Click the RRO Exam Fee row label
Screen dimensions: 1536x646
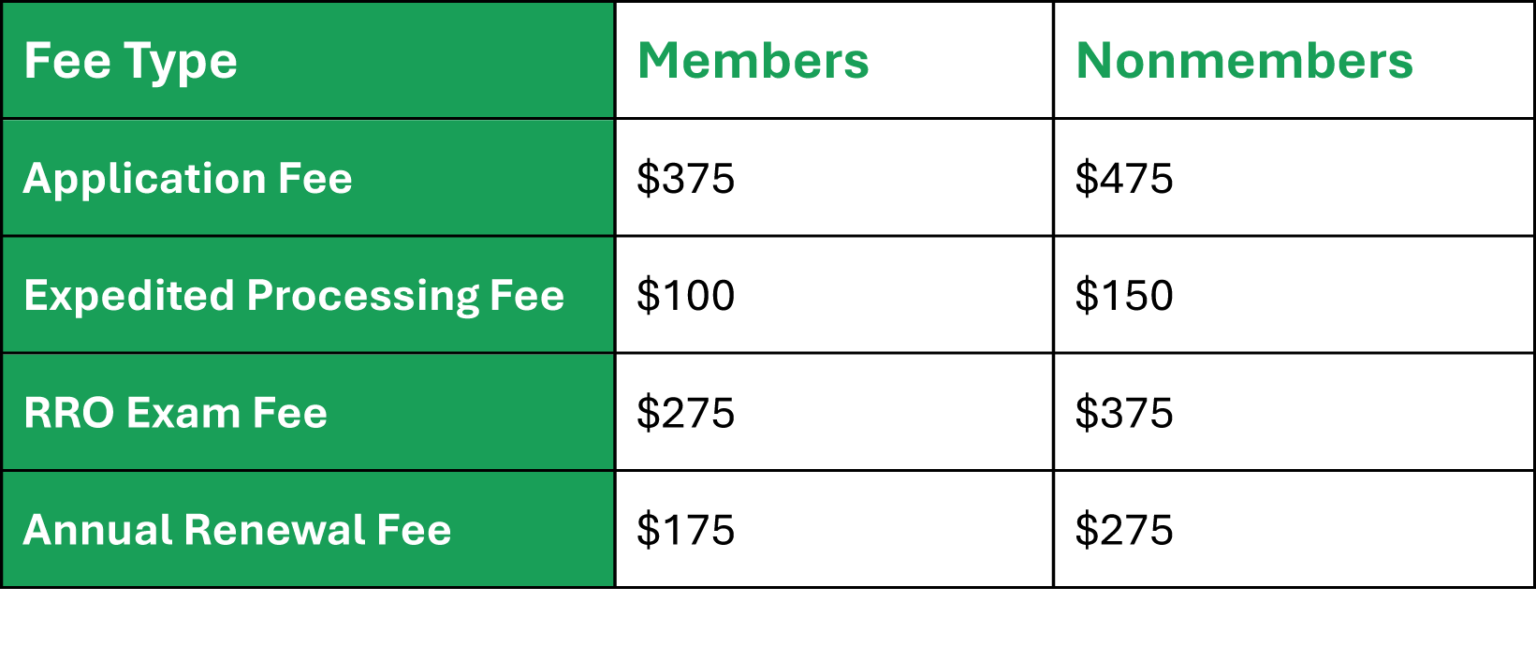coord(176,413)
